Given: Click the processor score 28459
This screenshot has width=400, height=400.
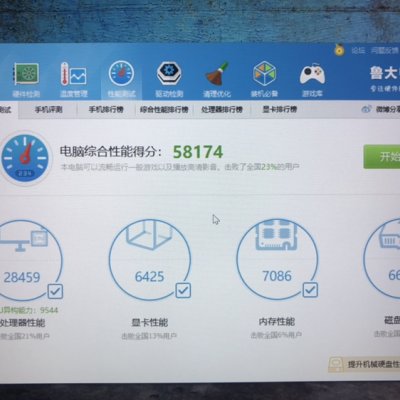Looking at the screenshot, I should (x=22, y=277).
